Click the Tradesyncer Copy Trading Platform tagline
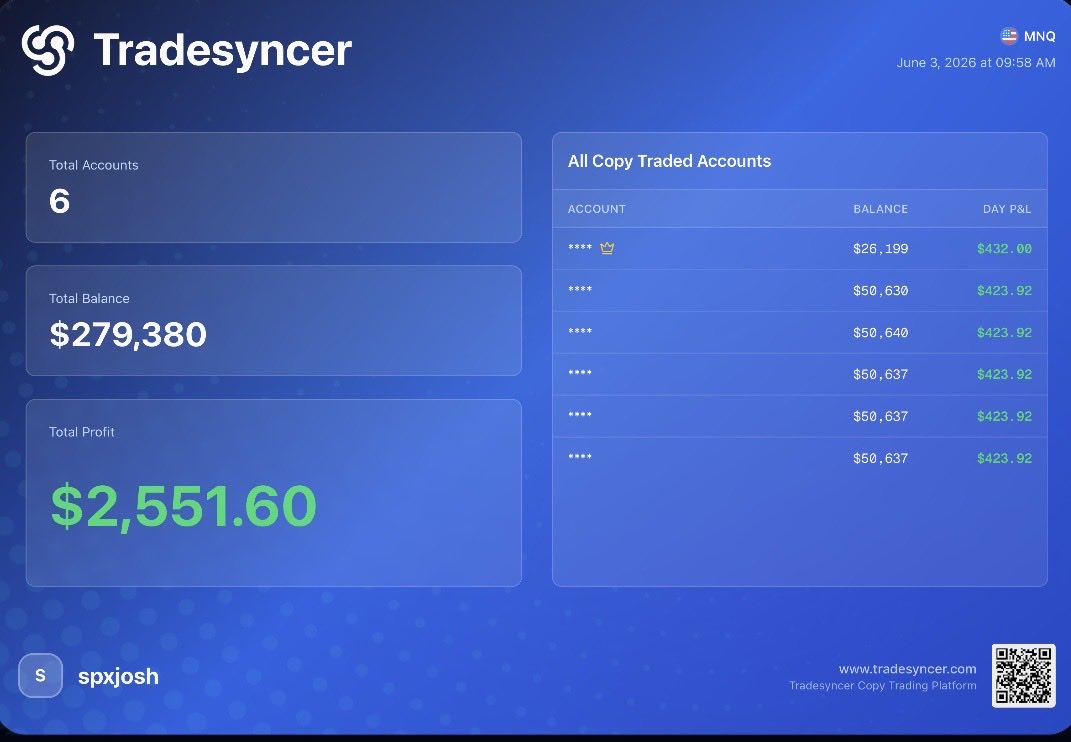Image resolution: width=1071 pixels, height=742 pixels. click(x=882, y=685)
